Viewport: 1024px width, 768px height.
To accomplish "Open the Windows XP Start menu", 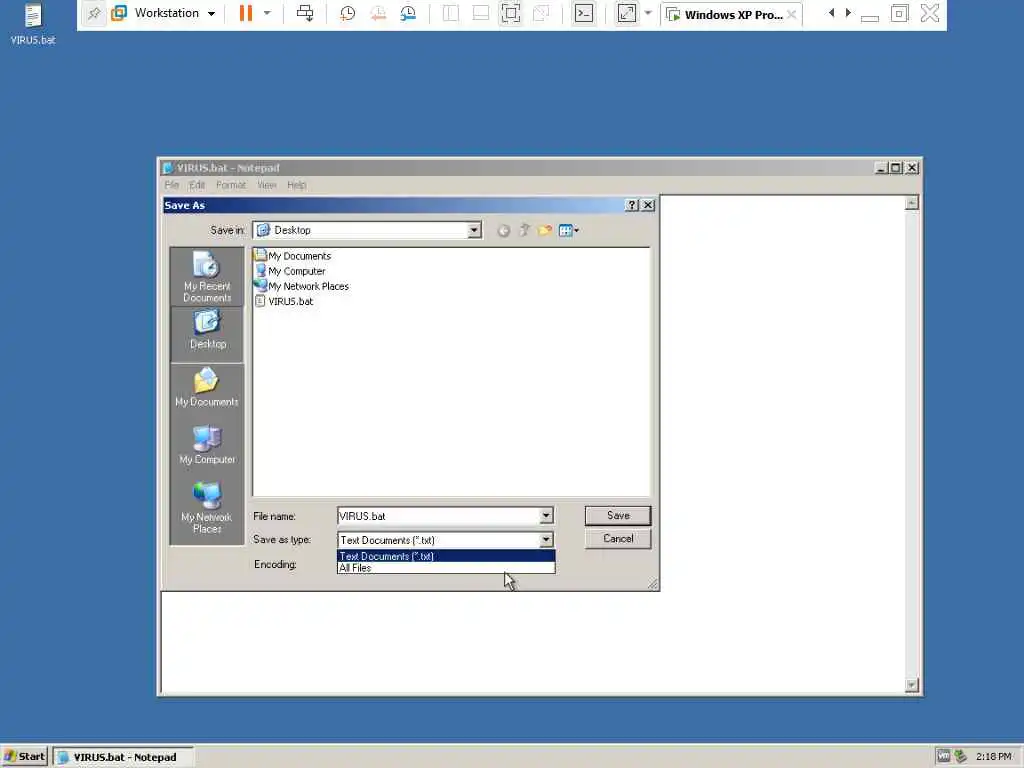I will coord(25,756).
